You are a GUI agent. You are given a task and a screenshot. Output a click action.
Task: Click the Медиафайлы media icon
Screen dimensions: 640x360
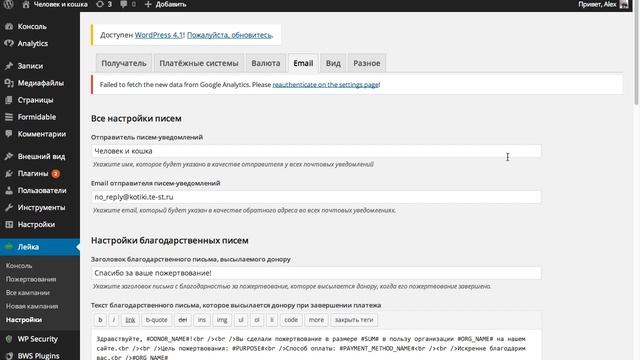click(9, 83)
